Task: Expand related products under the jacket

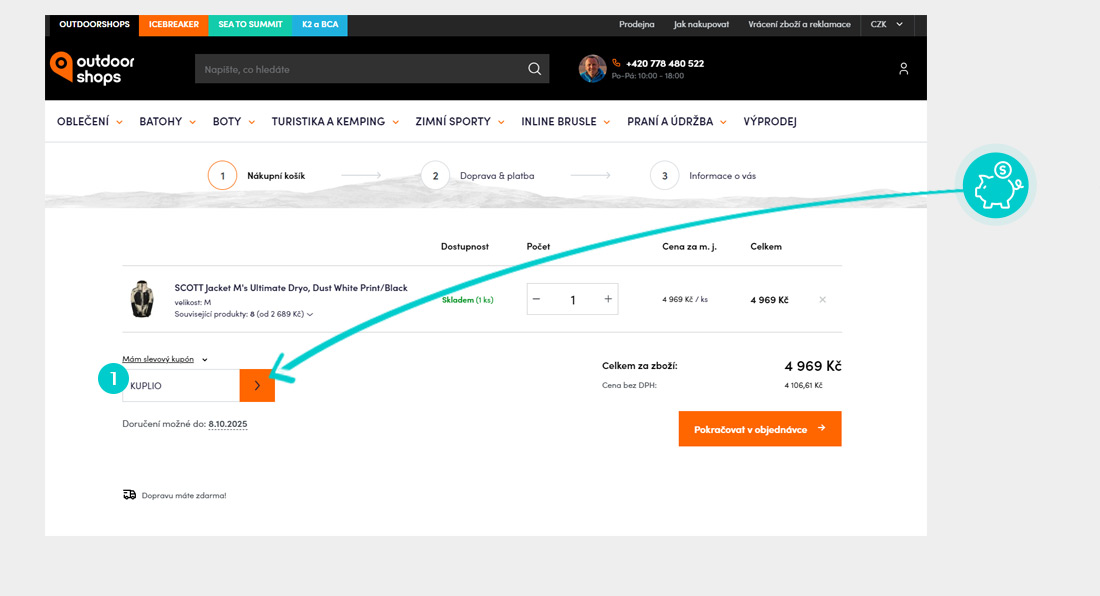Action: pyautogui.click(x=244, y=314)
